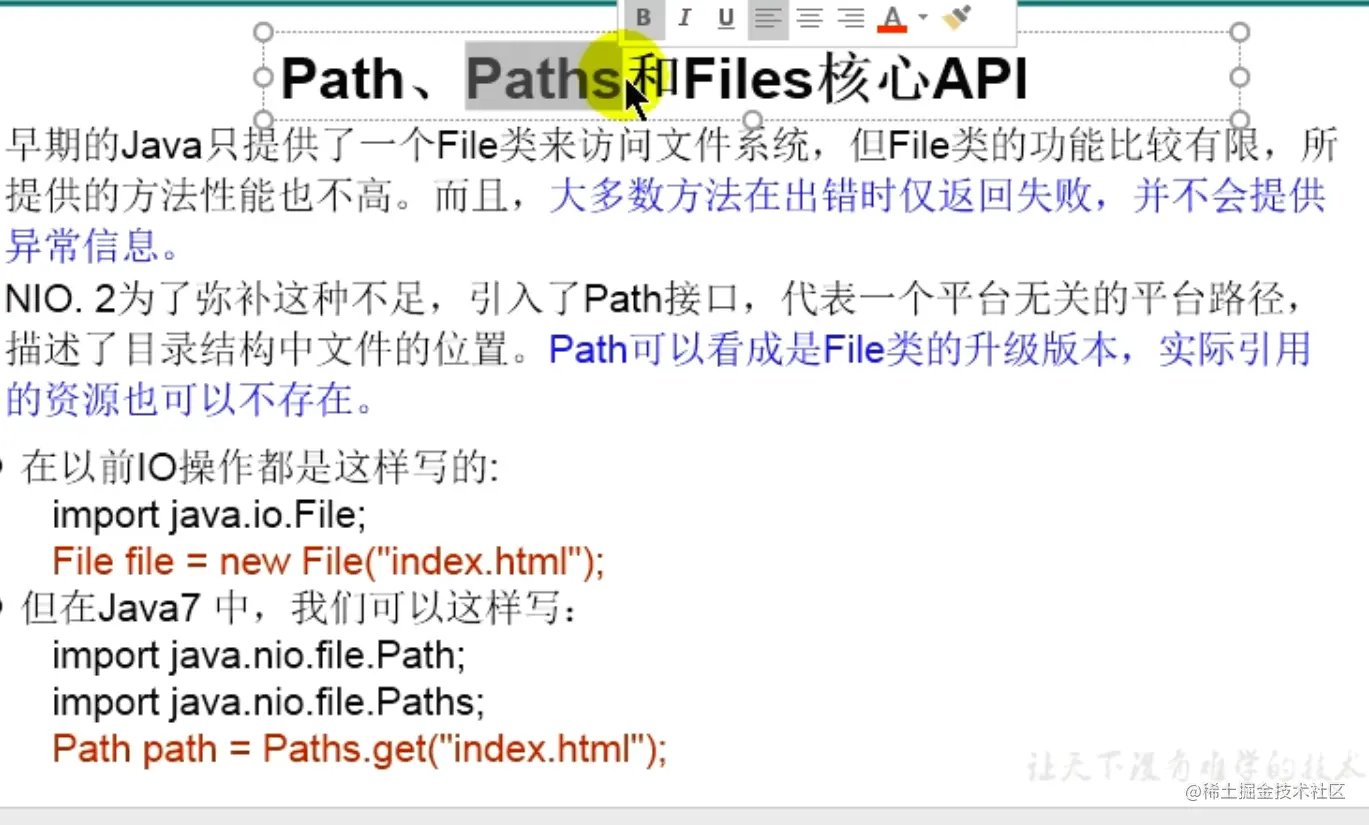Click the bullet line "但在Java7 中，我们可以这样写："
1369x825 pixels.
(300, 609)
